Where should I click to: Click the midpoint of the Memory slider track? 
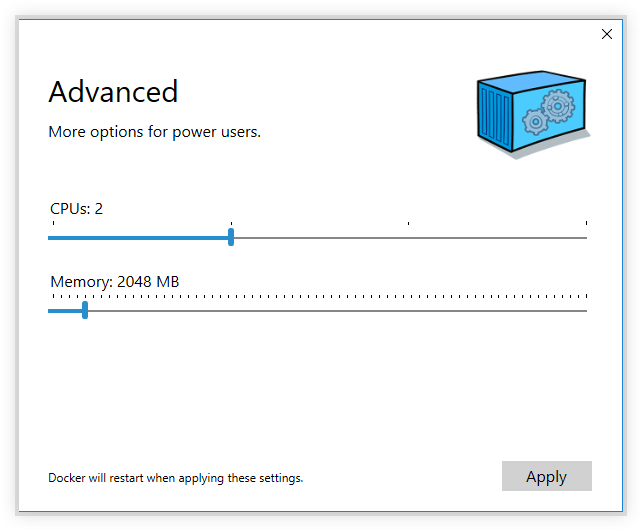pyautogui.click(x=318, y=310)
